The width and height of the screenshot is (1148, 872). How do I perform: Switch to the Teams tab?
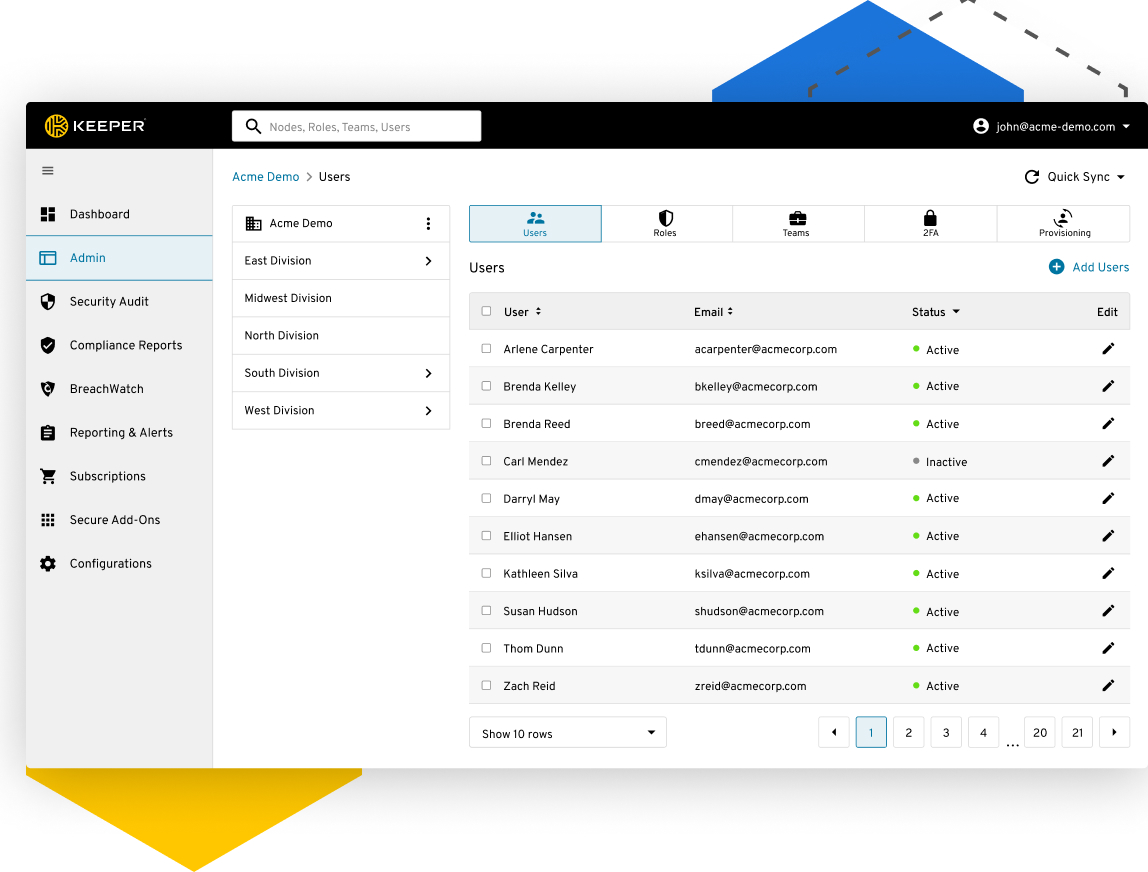click(x=797, y=224)
